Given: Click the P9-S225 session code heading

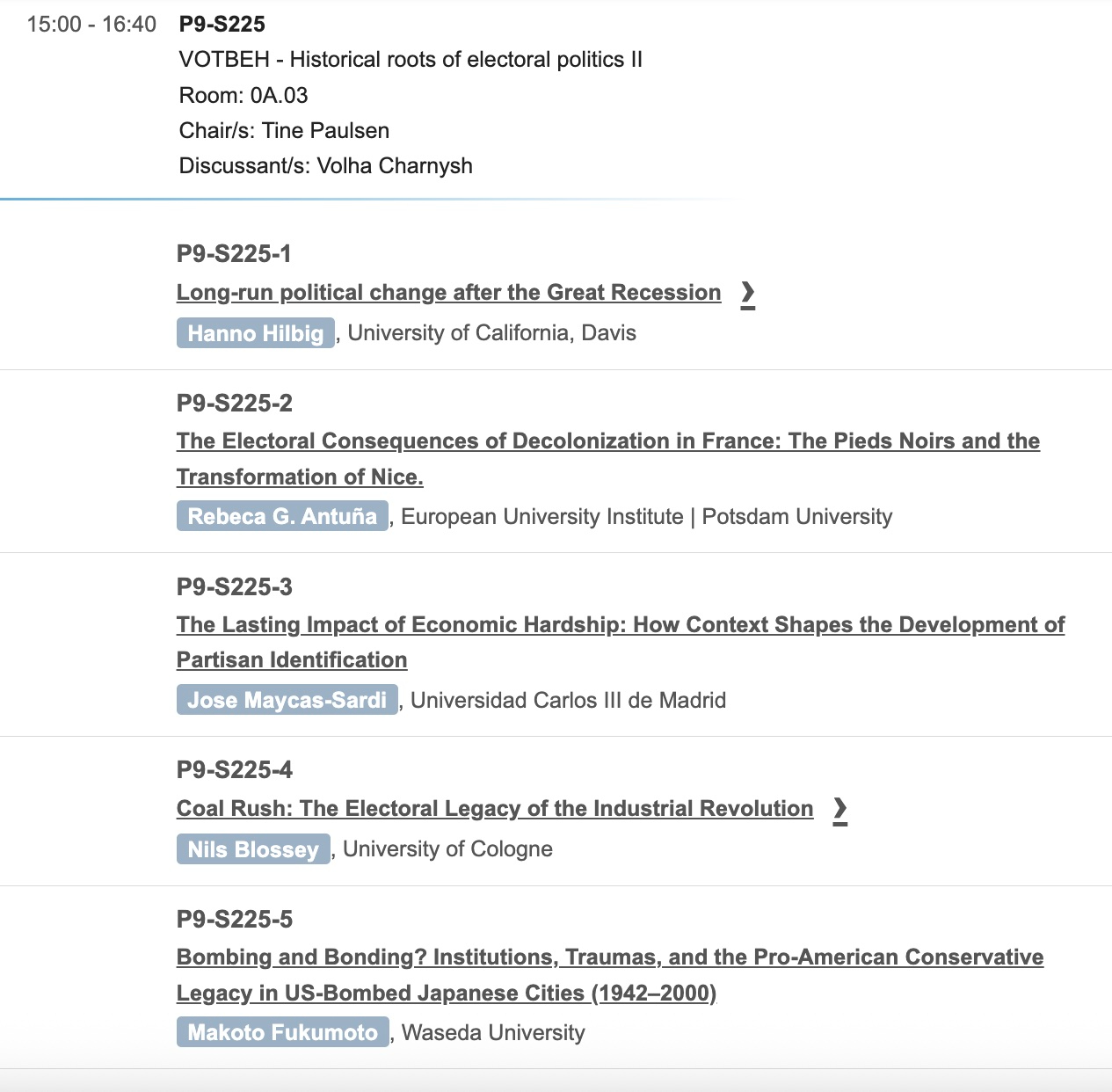Looking at the screenshot, I should (x=222, y=24).
